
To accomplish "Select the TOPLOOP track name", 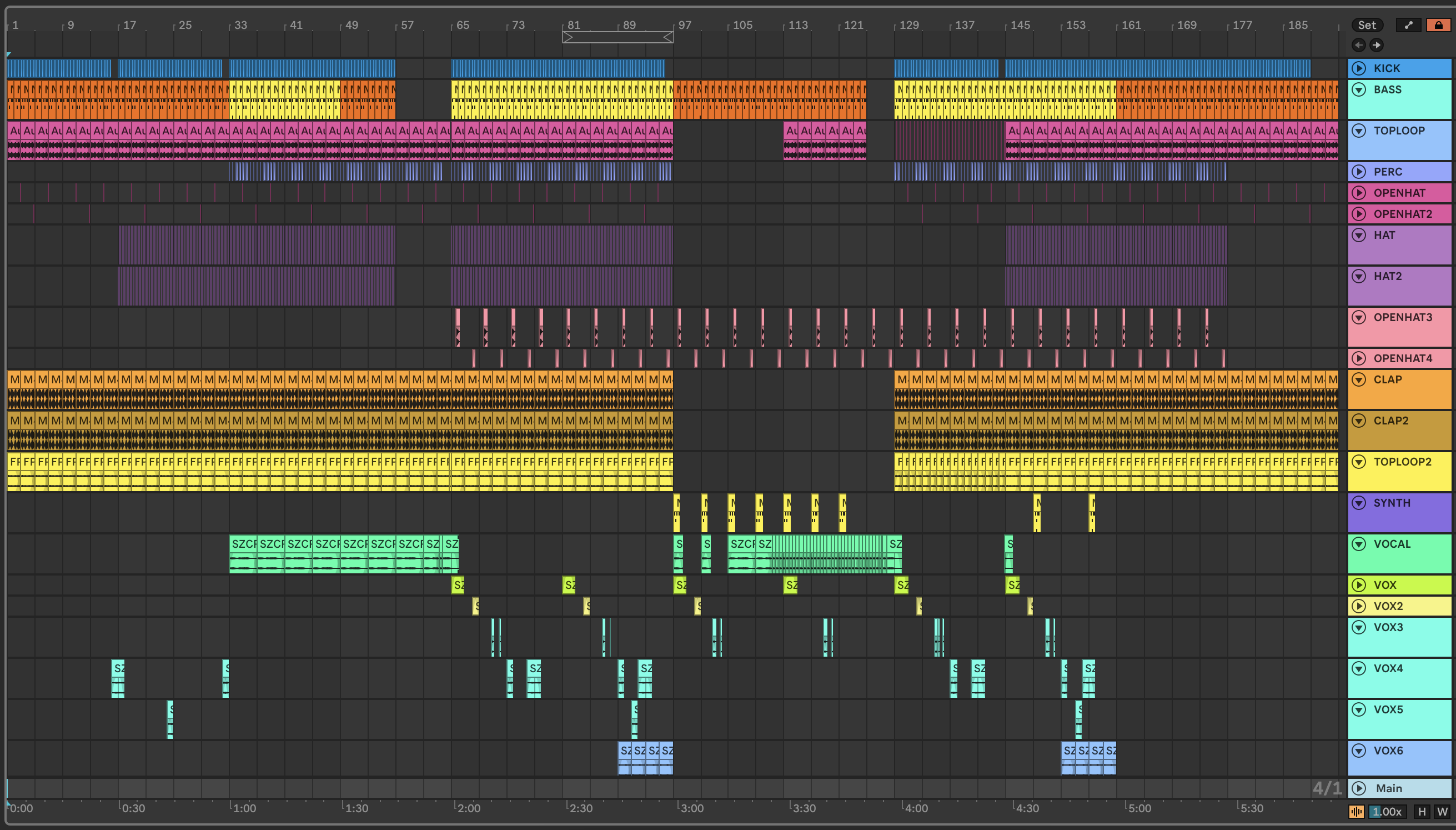I will click(x=1399, y=131).
